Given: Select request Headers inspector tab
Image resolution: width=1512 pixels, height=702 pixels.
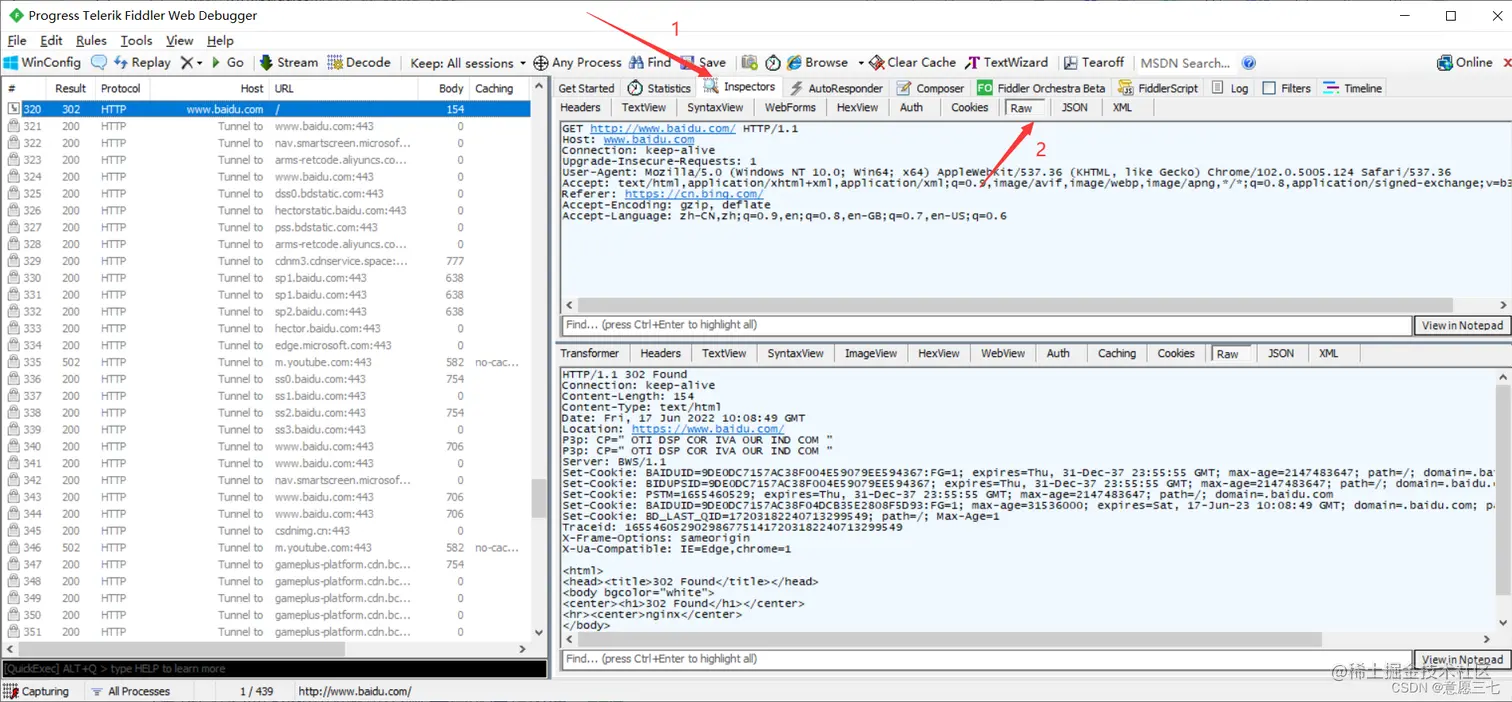Looking at the screenshot, I should pos(581,107).
